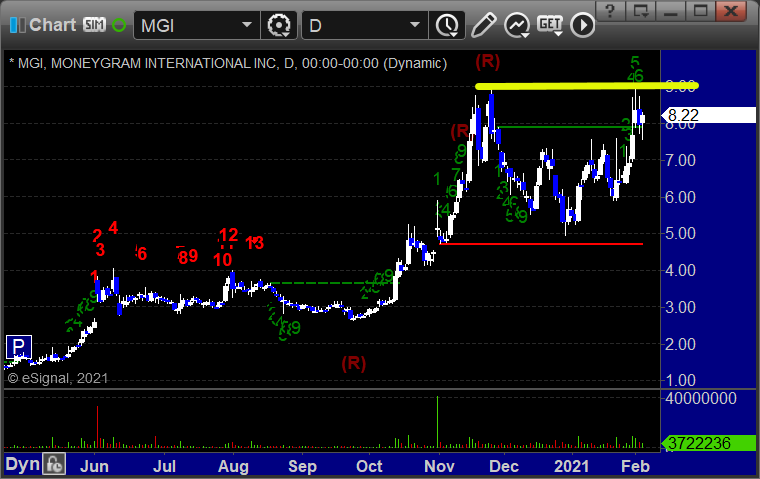Image resolution: width=760 pixels, height=479 pixels.
Task: Open the help question mark button
Action: point(610,11)
